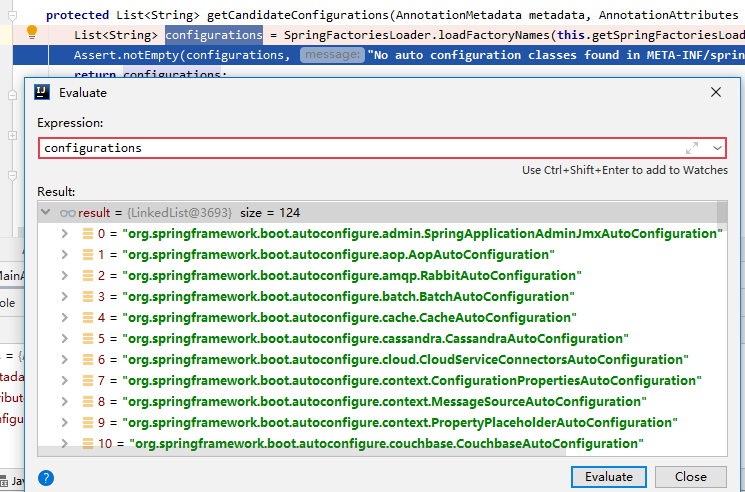Click the highlighted configurations variable in code
The width and height of the screenshot is (745, 492).
[214, 35]
